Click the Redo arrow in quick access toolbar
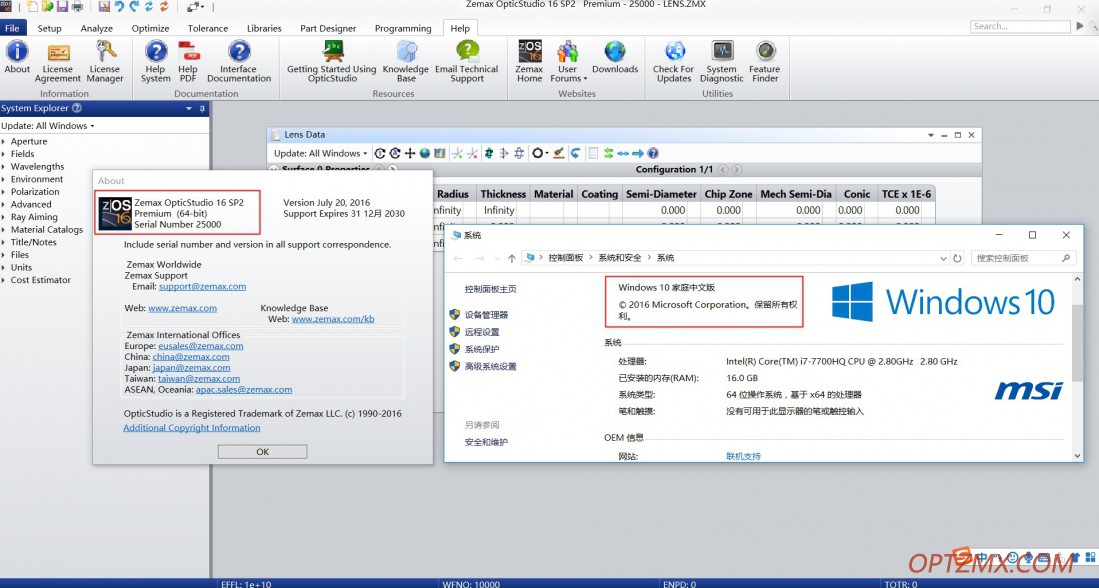 pos(134,7)
